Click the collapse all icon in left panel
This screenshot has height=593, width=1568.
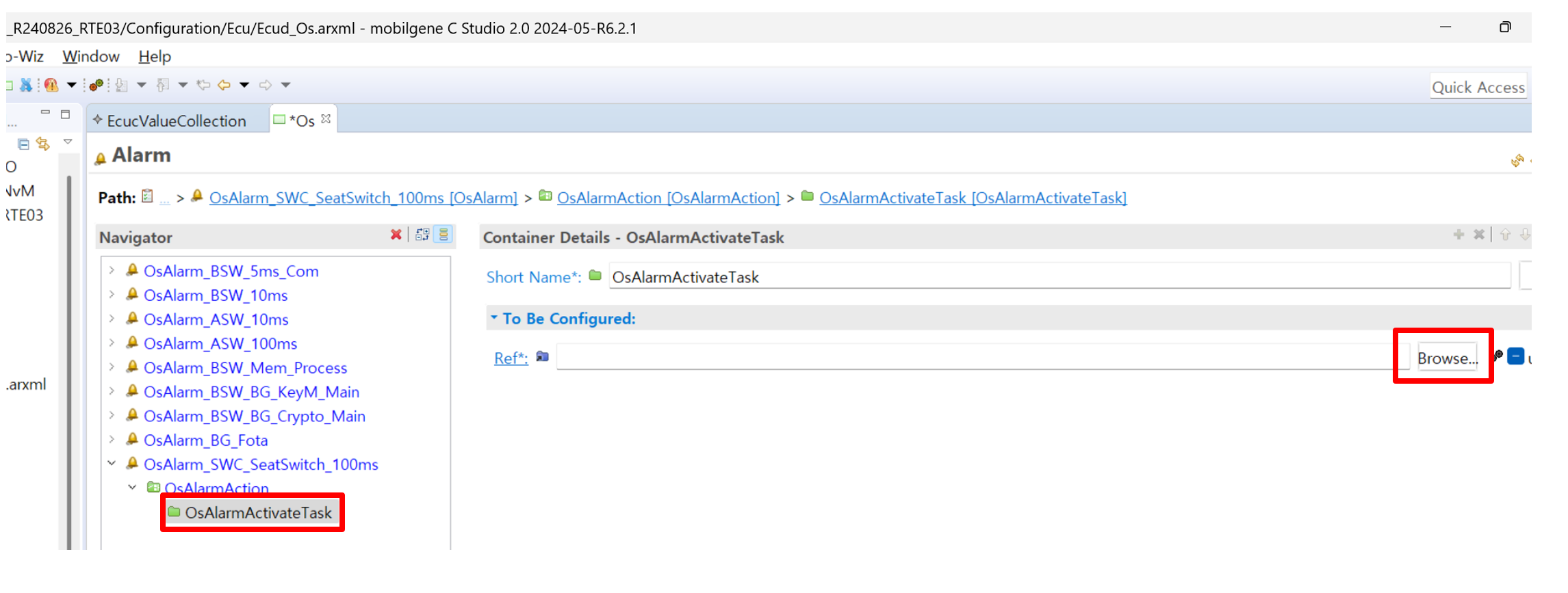coord(23,144)
